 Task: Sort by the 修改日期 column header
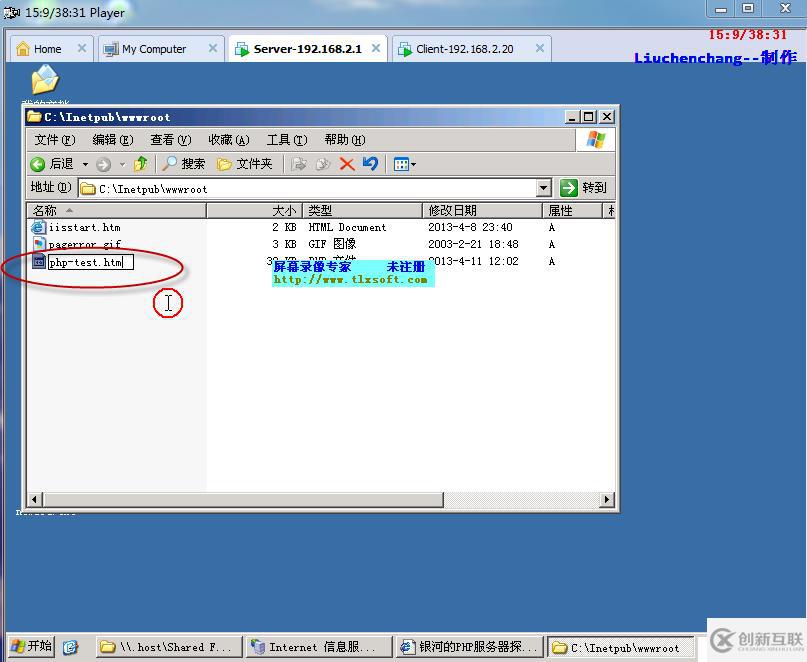click(482, 211)
